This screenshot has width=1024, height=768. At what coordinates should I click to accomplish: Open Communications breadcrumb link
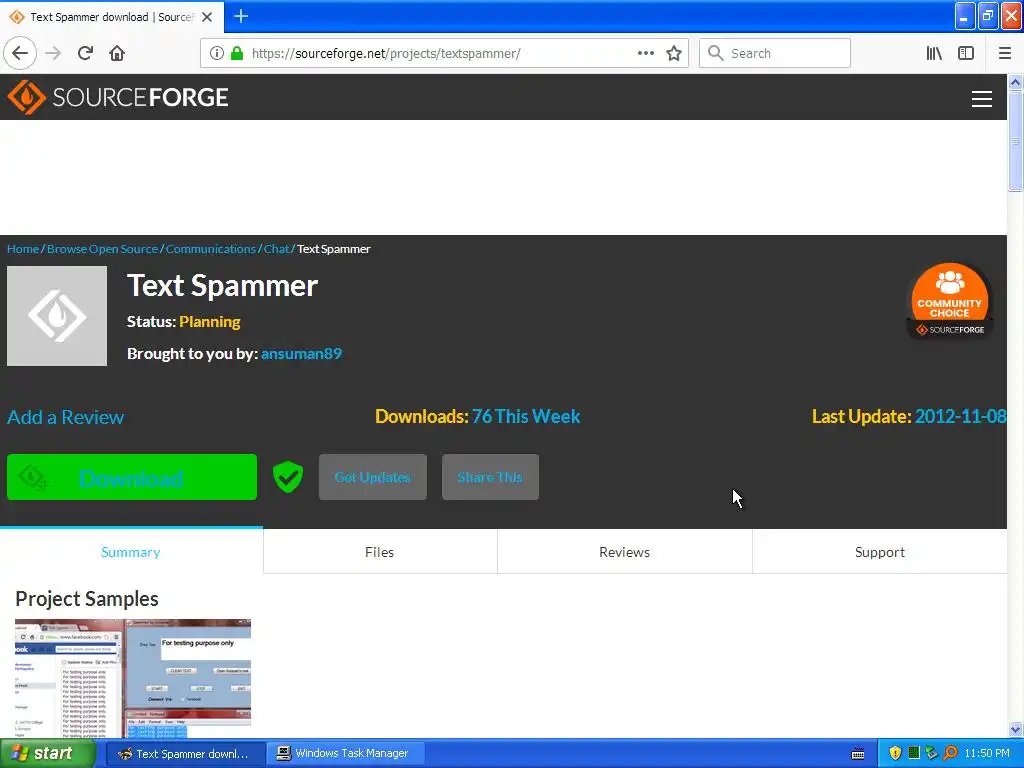point(211,249)
